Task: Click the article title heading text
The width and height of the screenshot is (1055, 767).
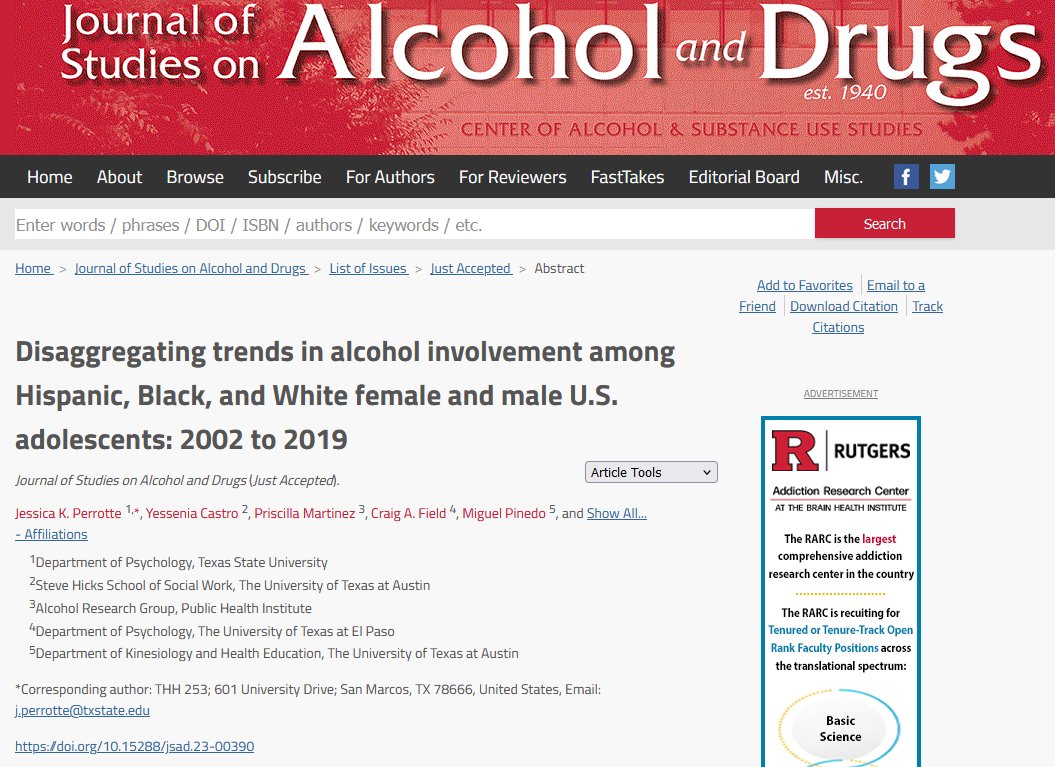Action: coord(344,396)
